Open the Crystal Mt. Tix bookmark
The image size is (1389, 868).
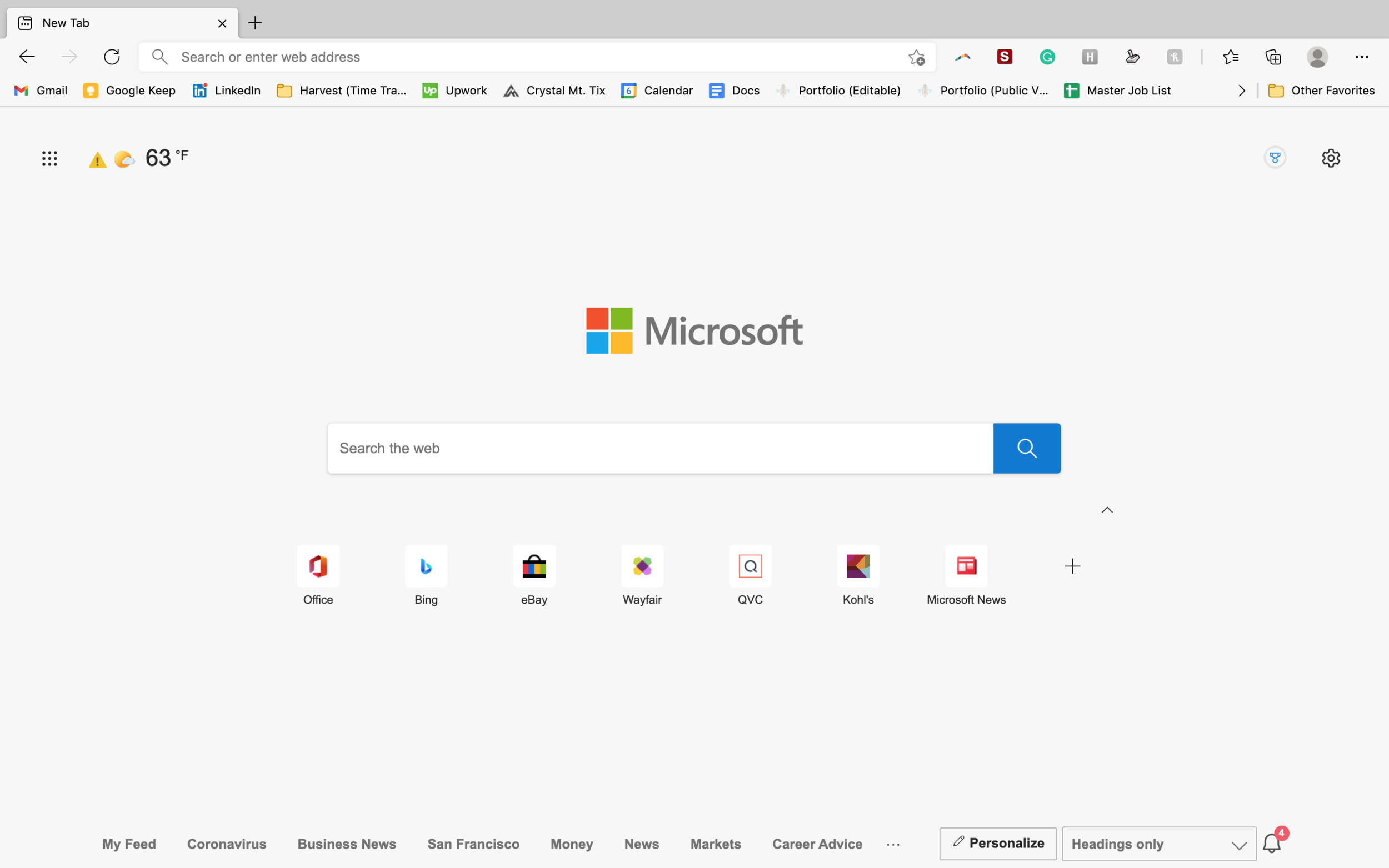click(554, 91)
